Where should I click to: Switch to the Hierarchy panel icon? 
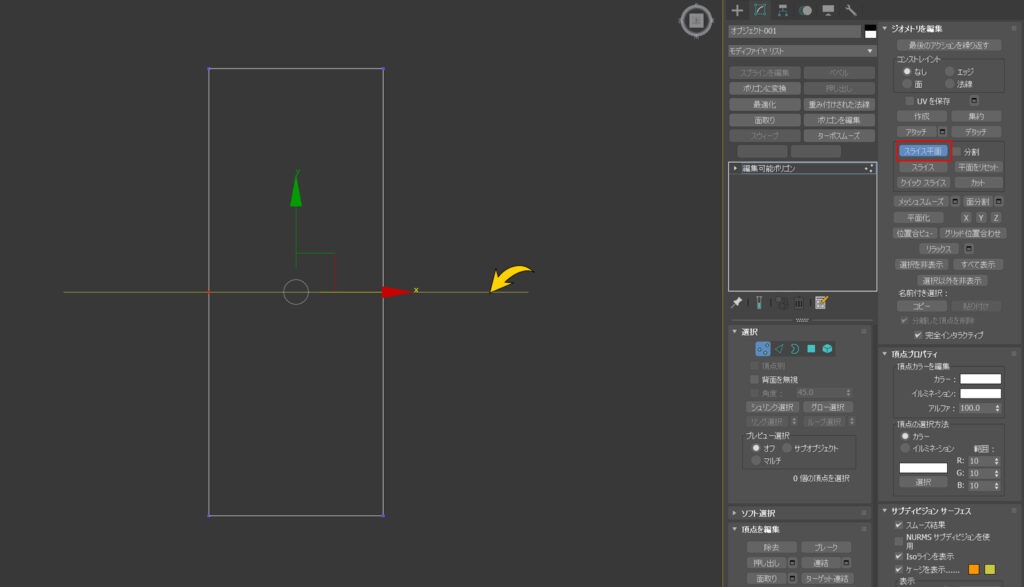[782, 10]
